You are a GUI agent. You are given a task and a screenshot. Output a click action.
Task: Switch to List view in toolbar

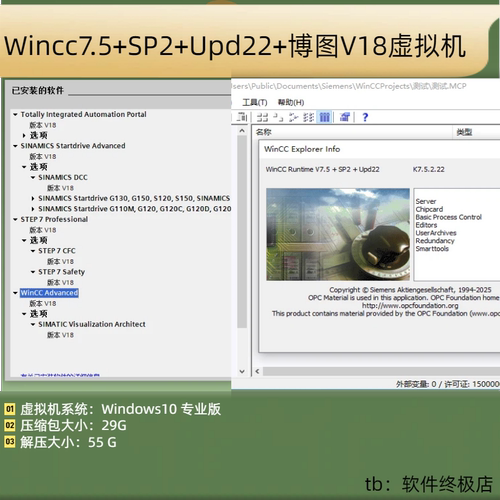click(293, 117)
